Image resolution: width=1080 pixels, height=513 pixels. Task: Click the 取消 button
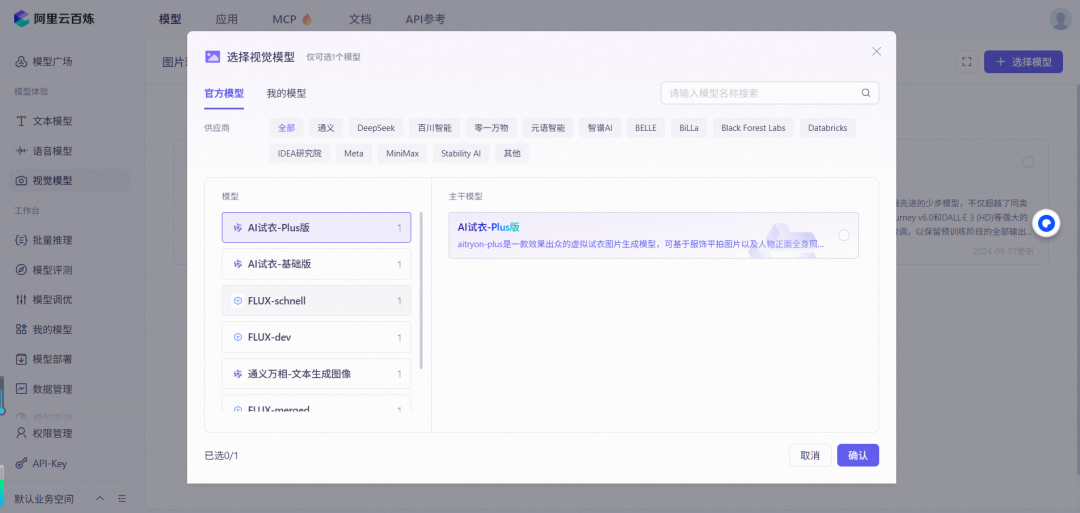pyautogui.click(x=810, y=455)
